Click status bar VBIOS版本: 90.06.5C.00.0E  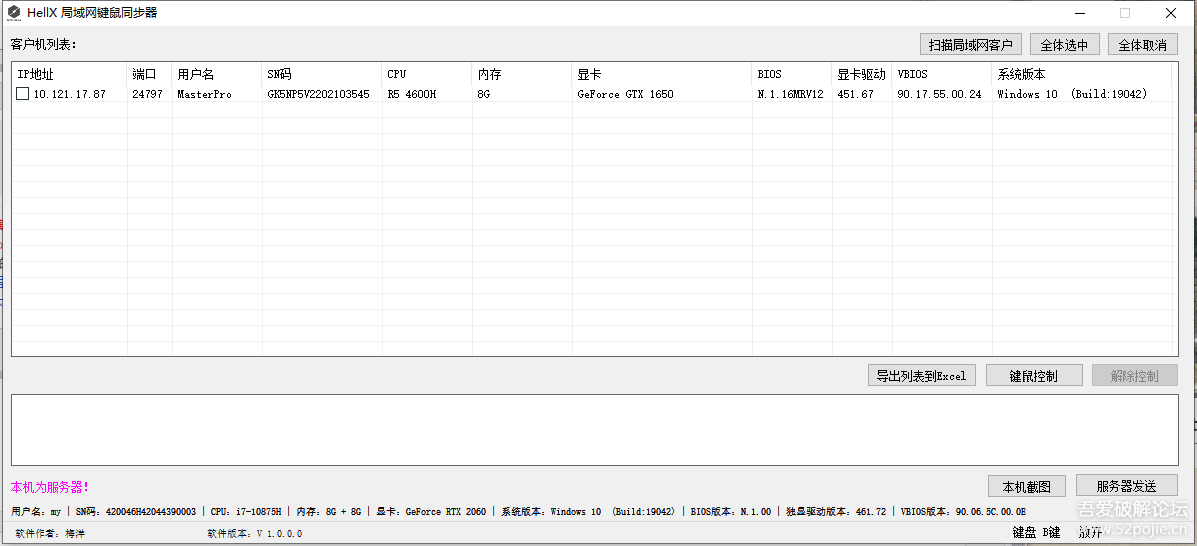[963, 512]
